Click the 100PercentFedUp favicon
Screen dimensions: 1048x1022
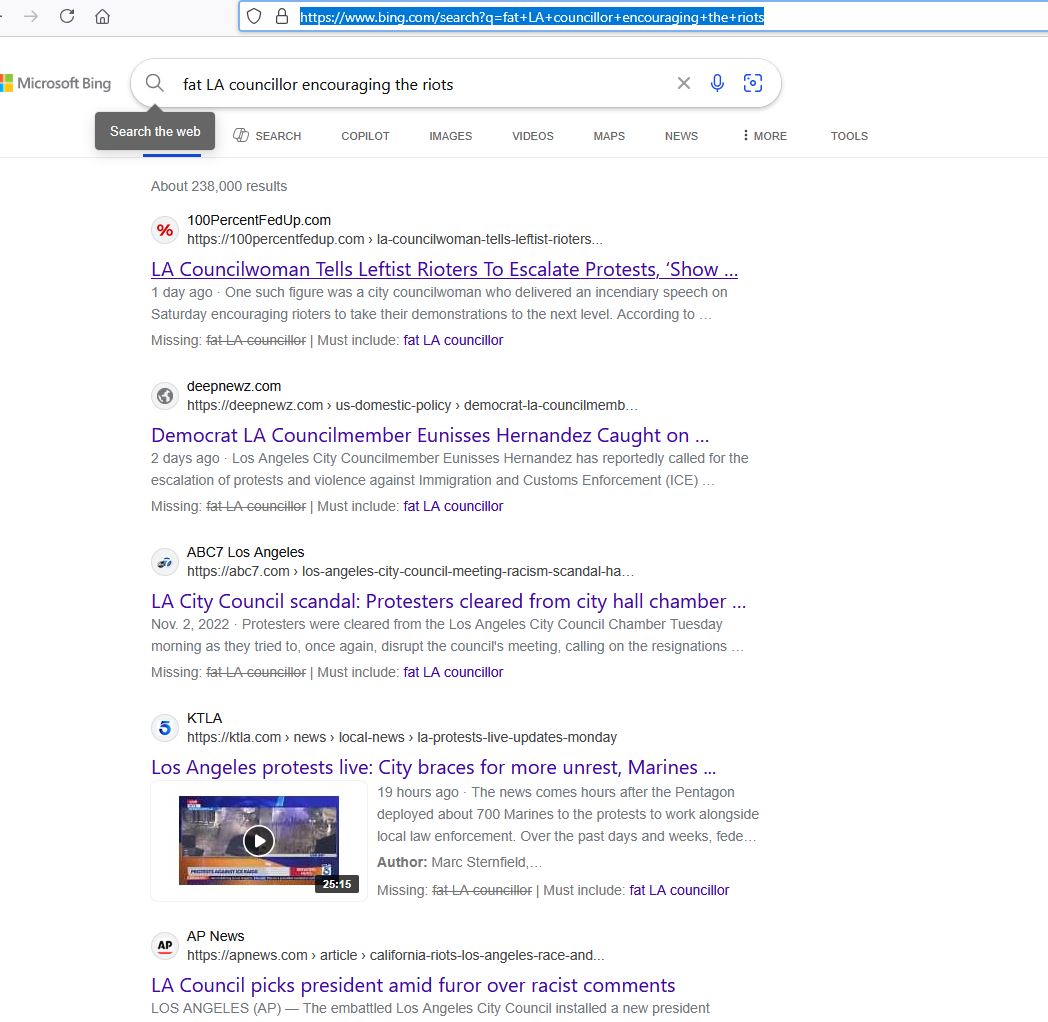pyautogui.click(x=164, y=230)
